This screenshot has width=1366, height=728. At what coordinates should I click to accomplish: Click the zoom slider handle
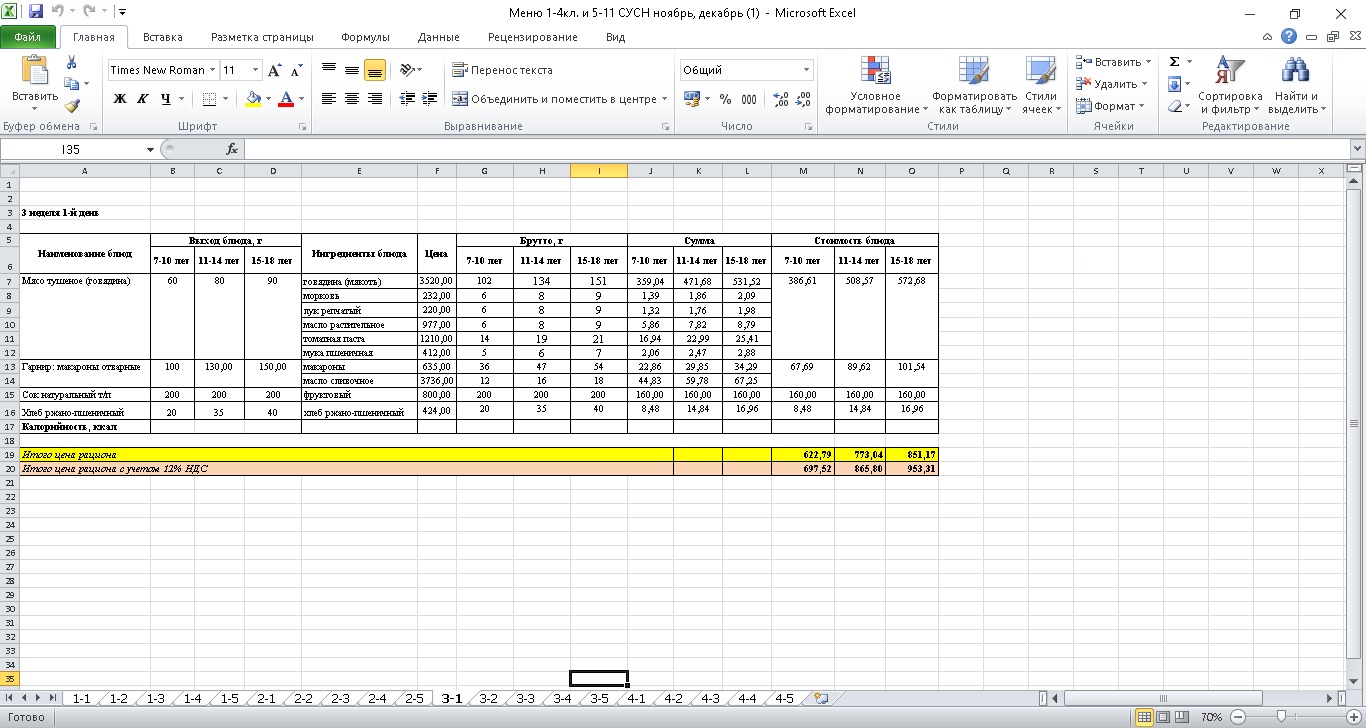pos(1282,717)
